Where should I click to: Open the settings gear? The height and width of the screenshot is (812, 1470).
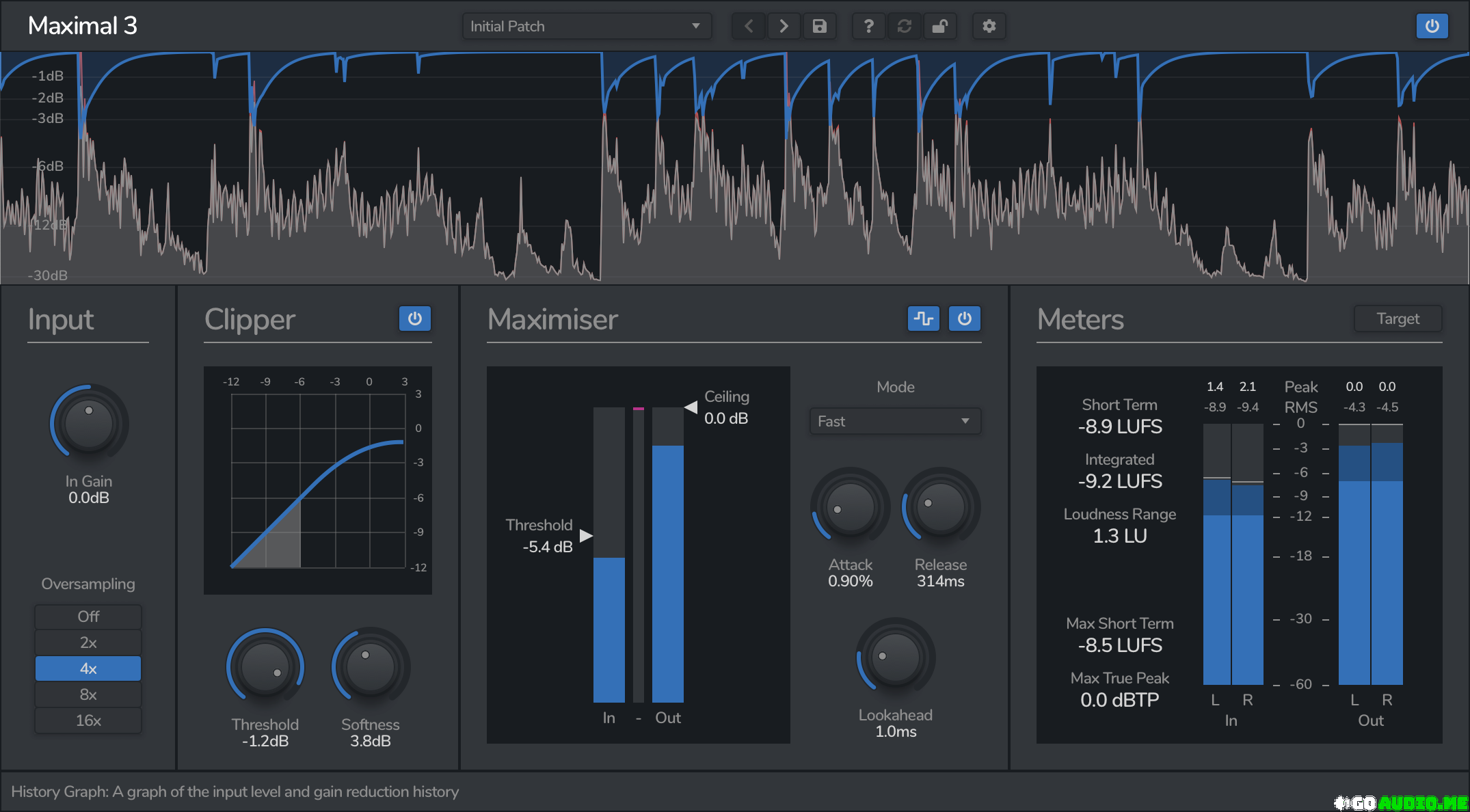click(989, 27)
